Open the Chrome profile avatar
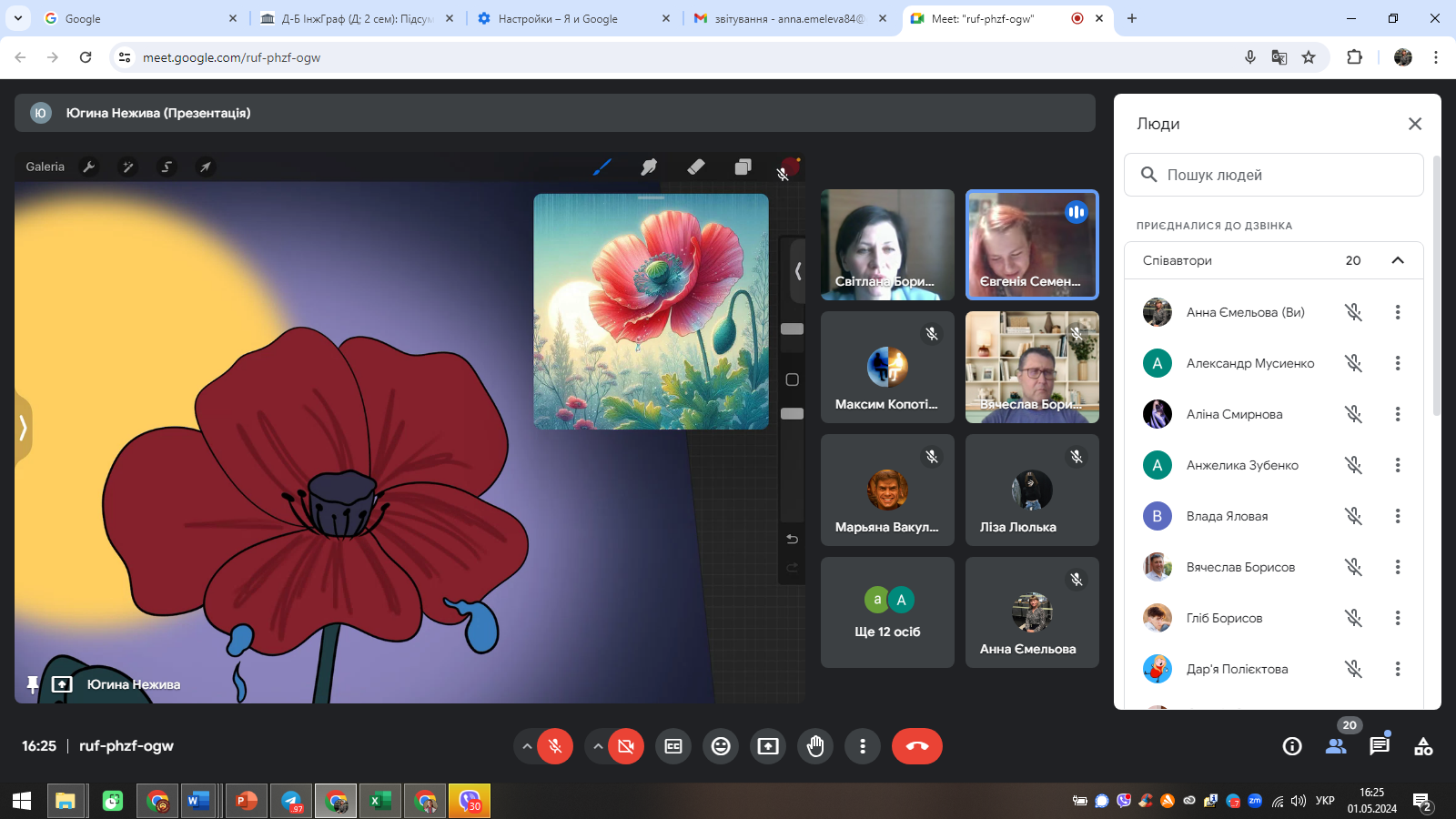The width and height of the screenshot is (1456, 819). click(1403, 57)
